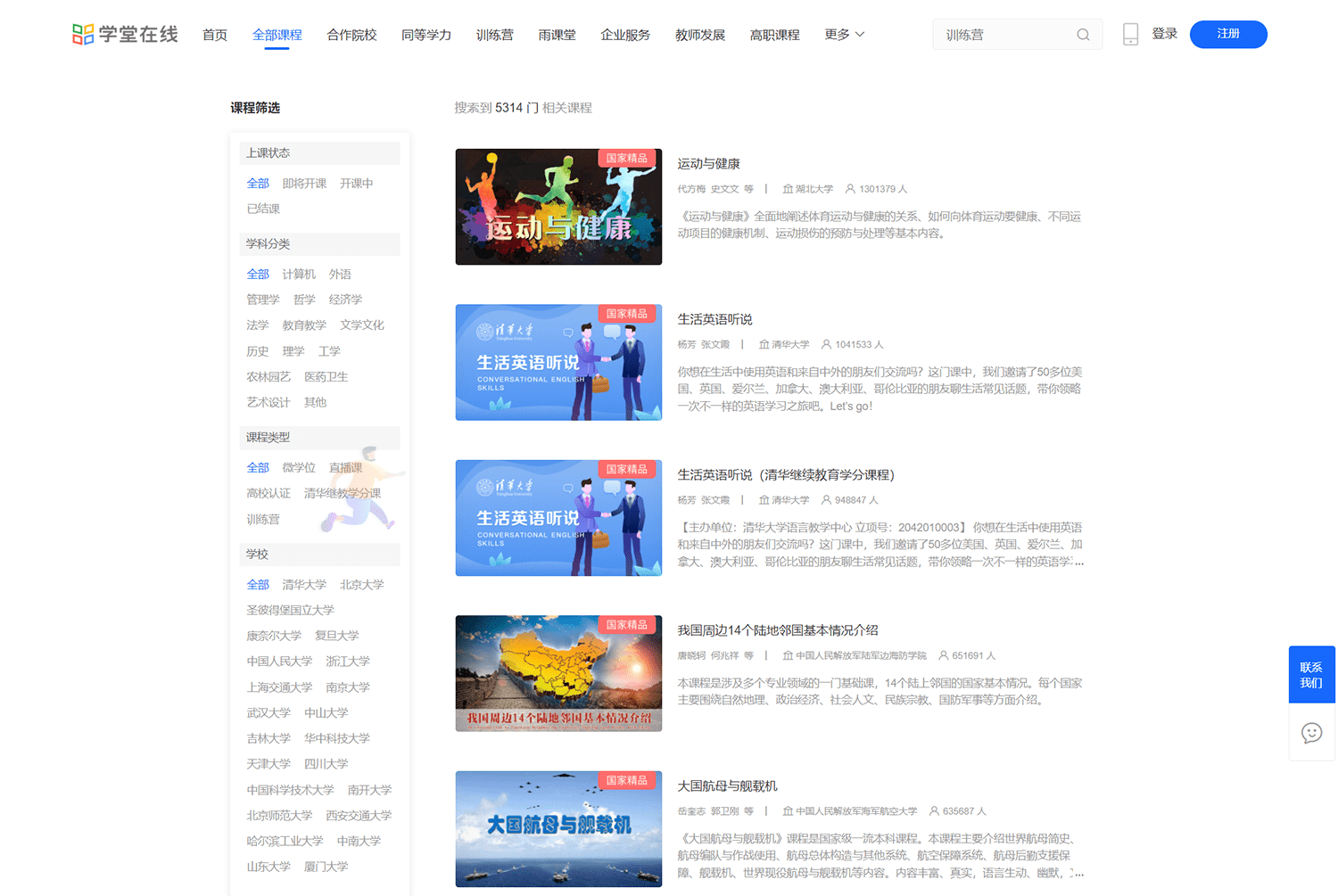Filter school by 上海交通大学

click(x=279, y=687)
